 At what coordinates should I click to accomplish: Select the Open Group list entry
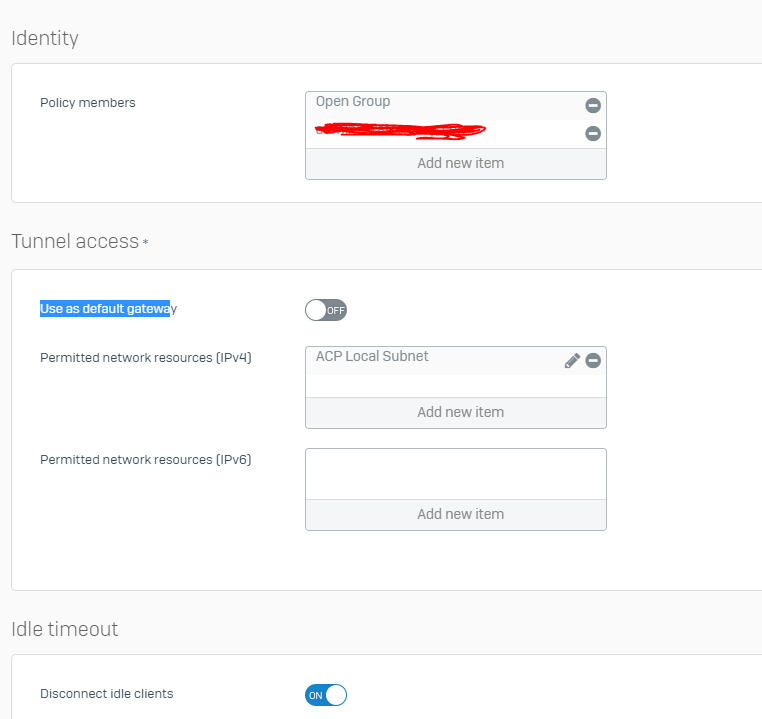pyautogui.click(x=400, y=103)
